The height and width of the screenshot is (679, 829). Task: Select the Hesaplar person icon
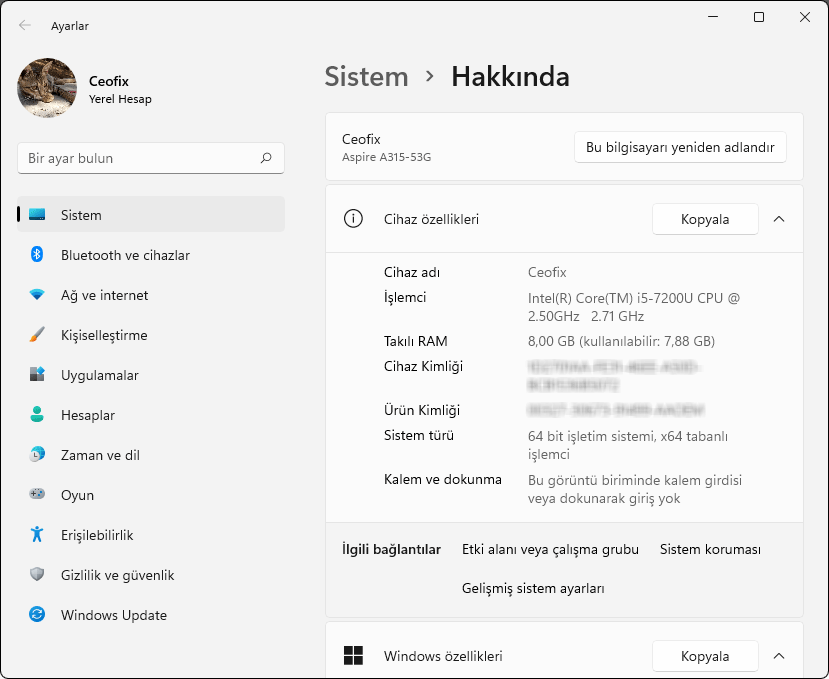(x=37, y=415)
